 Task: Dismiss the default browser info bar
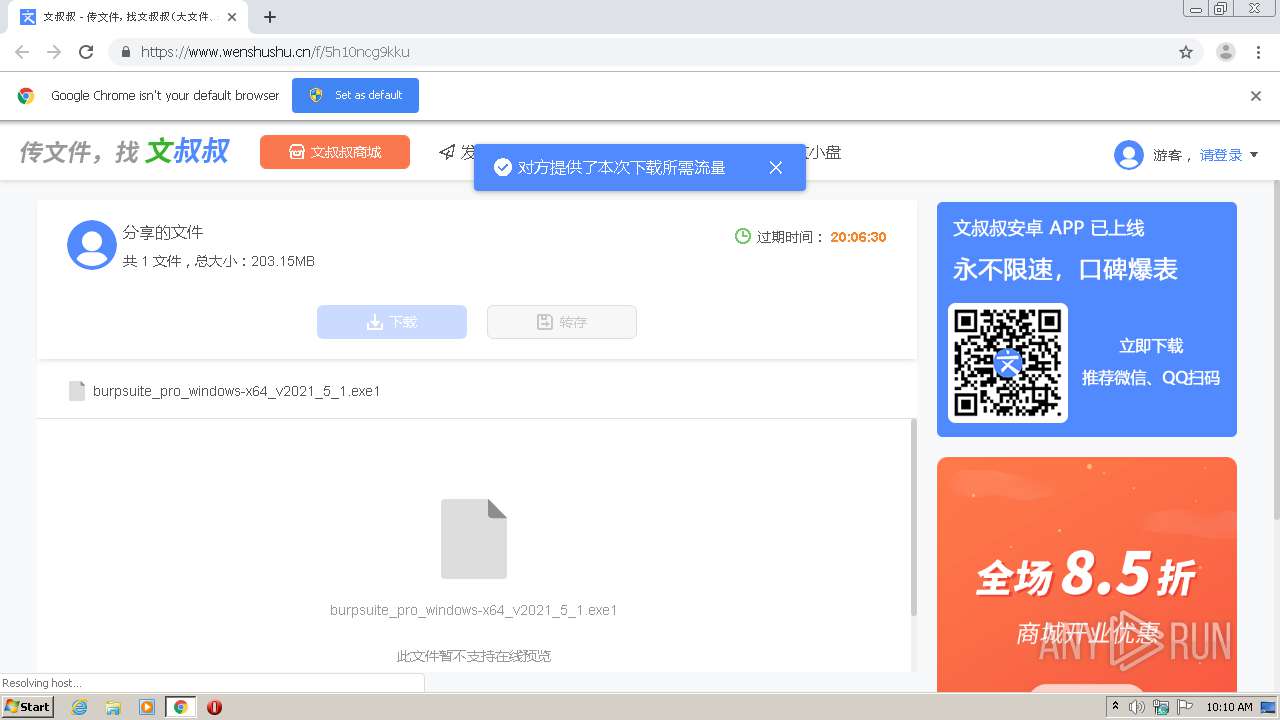[1256, 96]
